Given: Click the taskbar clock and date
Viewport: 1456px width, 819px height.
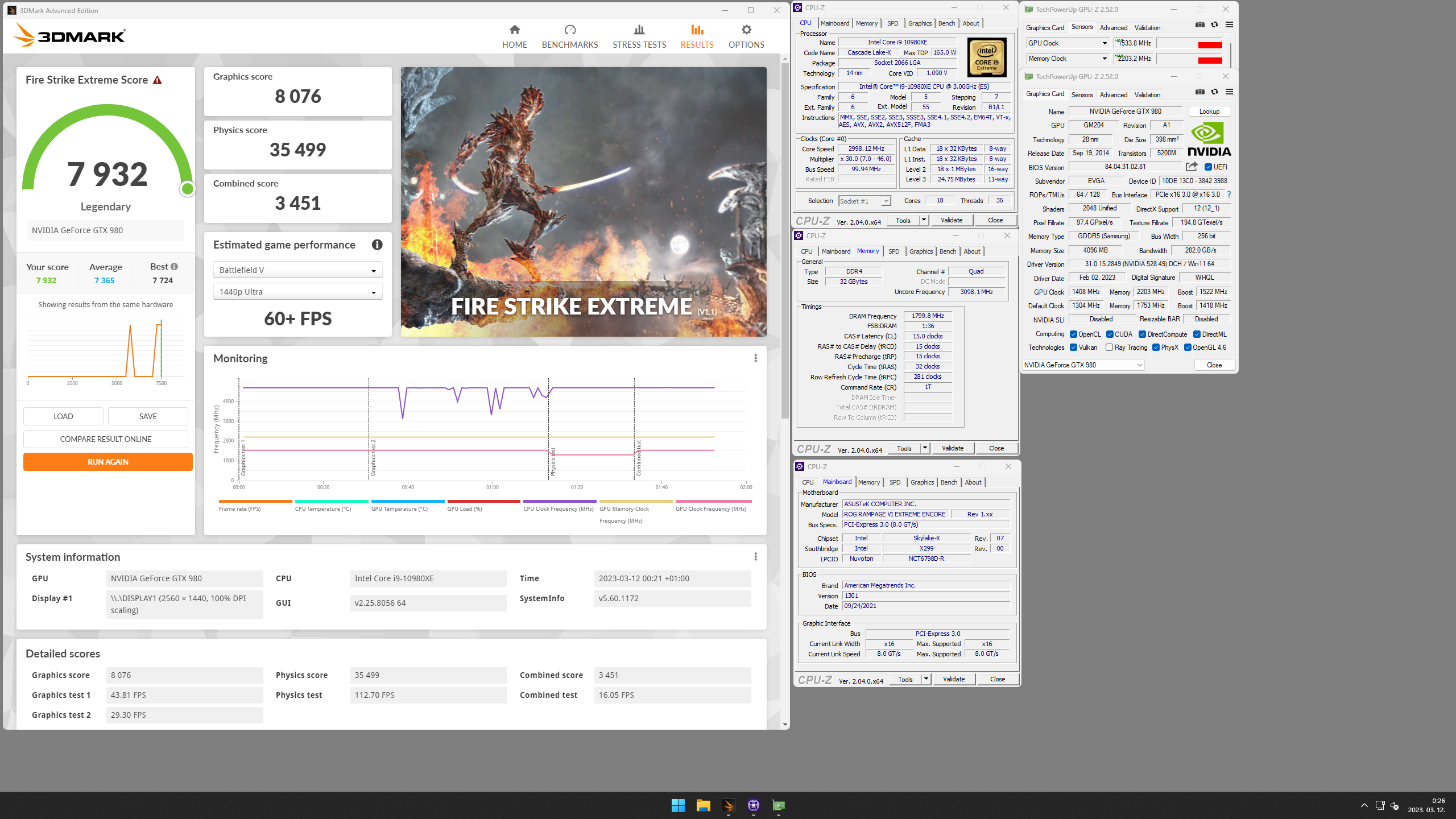Looking at the screenshot, I should pos(1426,805).
